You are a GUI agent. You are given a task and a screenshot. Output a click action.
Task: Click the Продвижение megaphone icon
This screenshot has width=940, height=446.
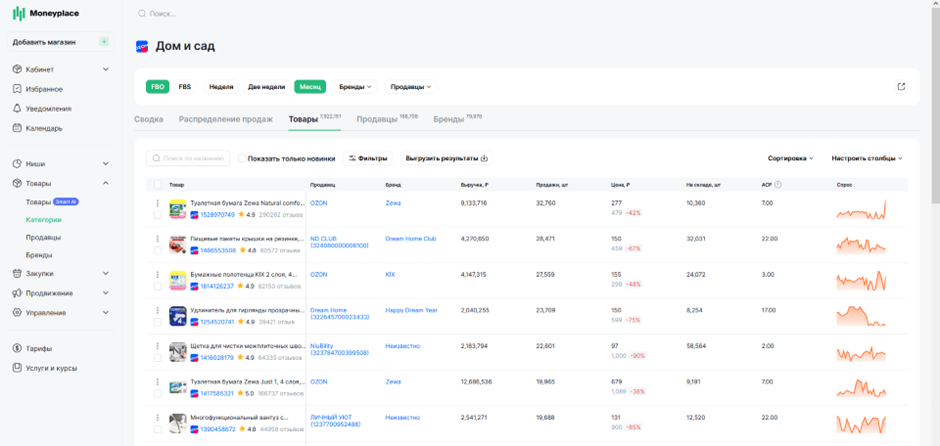(17, 293)
